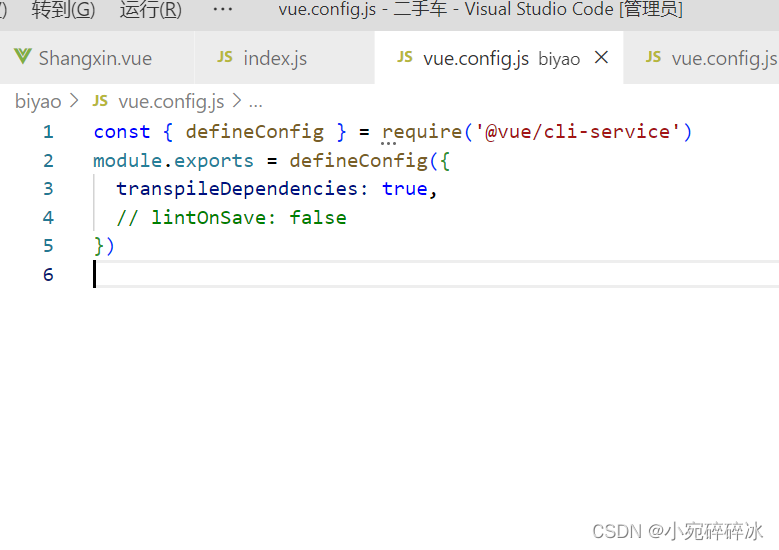Click line number 2 in the gutter
The width and height of the screenshot is (779, 550).
48,160
